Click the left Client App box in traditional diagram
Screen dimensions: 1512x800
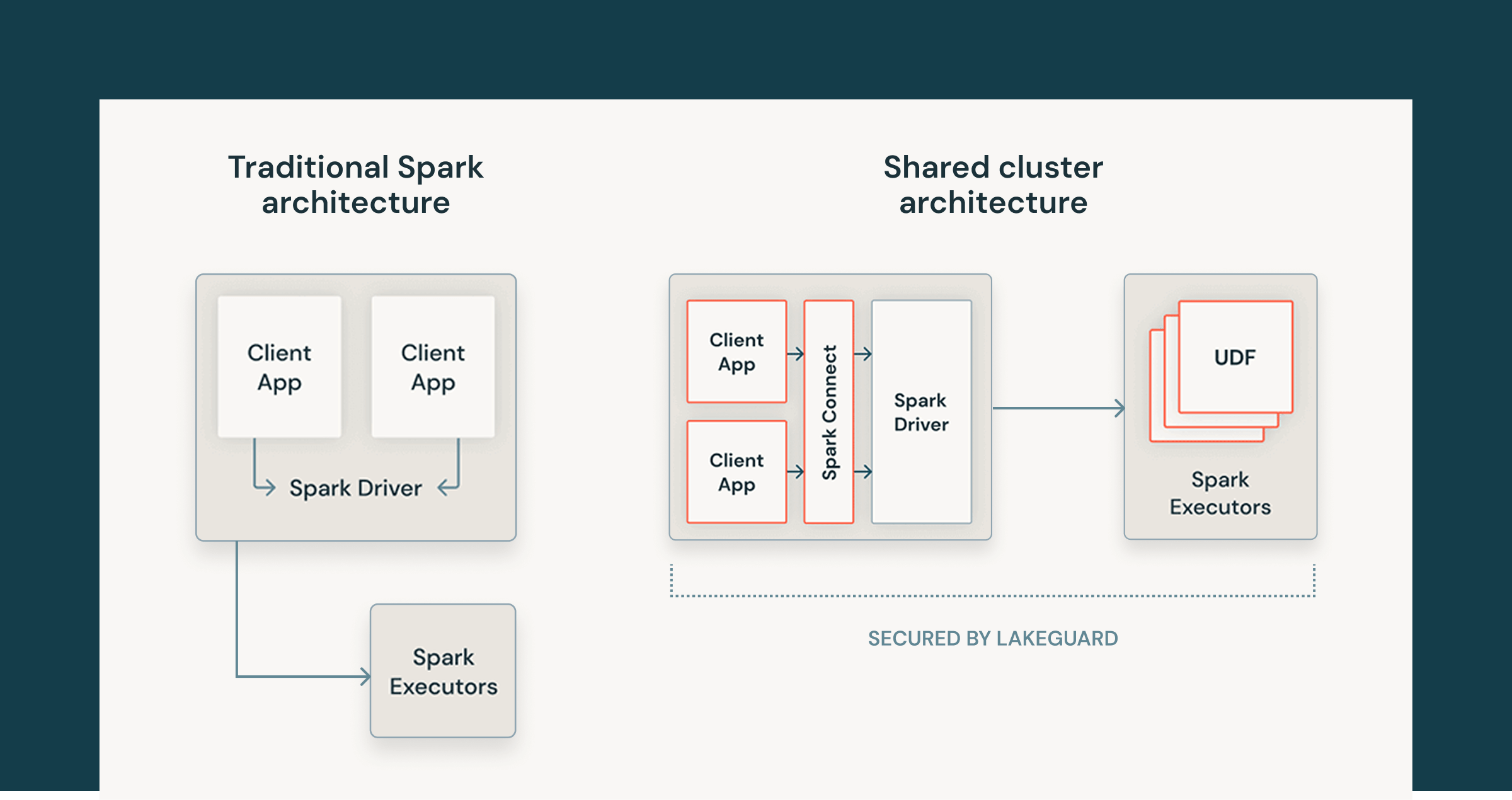point(279,367)
